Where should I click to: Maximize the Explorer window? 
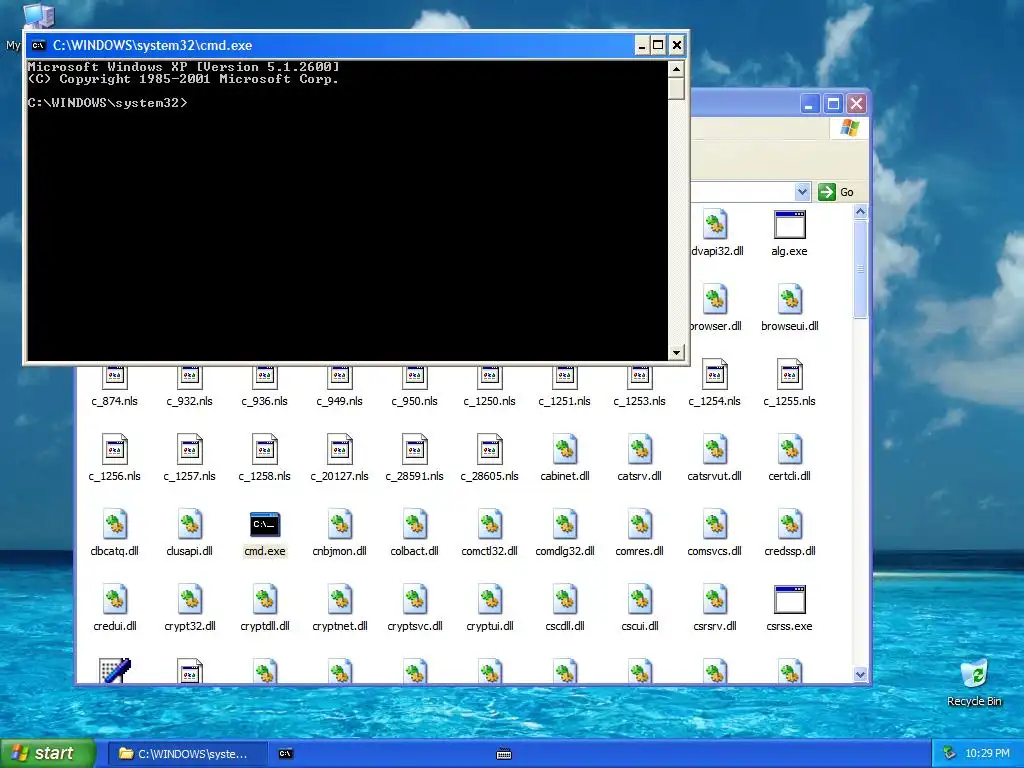(833, 104)
